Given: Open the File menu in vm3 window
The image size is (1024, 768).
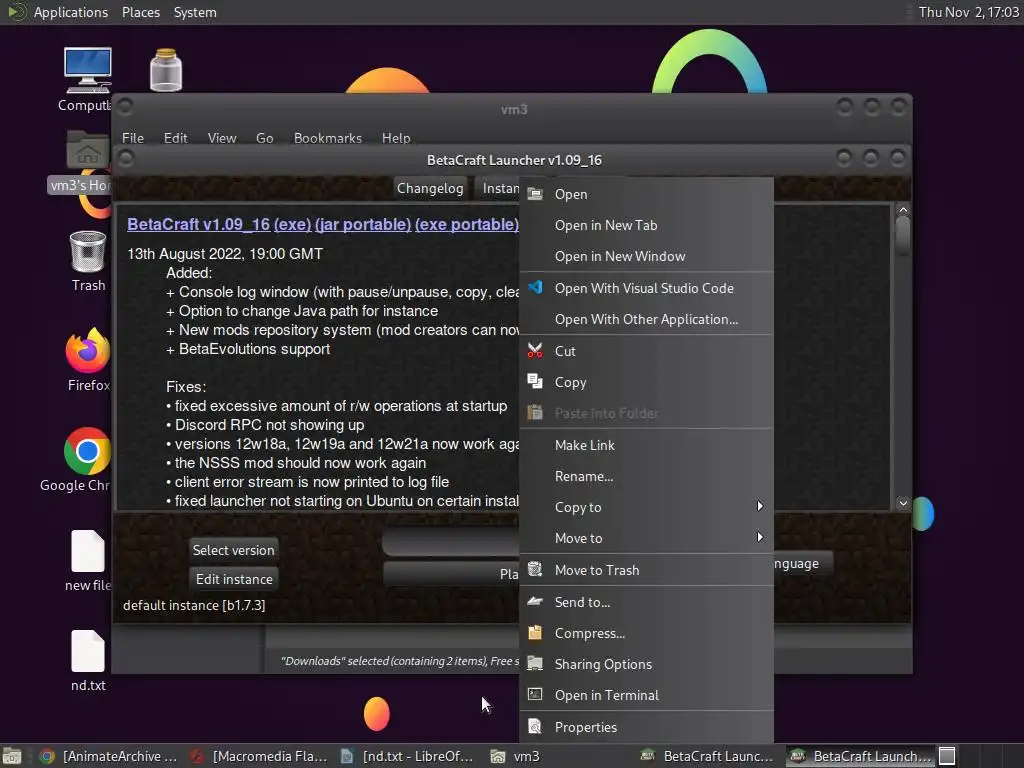Looking at the screenshot, I should coord(133,138).
